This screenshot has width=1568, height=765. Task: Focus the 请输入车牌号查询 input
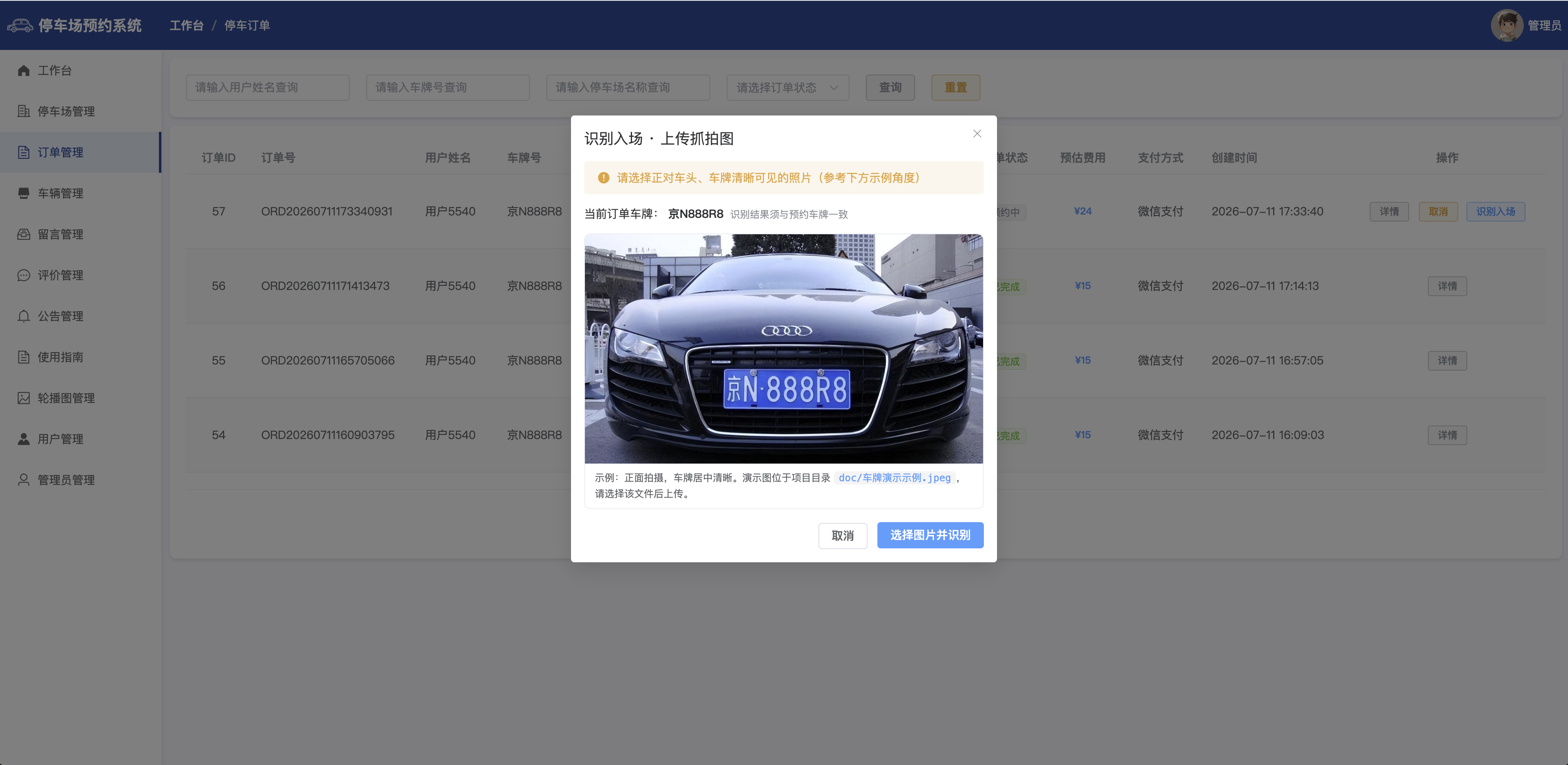click(448, 88)
